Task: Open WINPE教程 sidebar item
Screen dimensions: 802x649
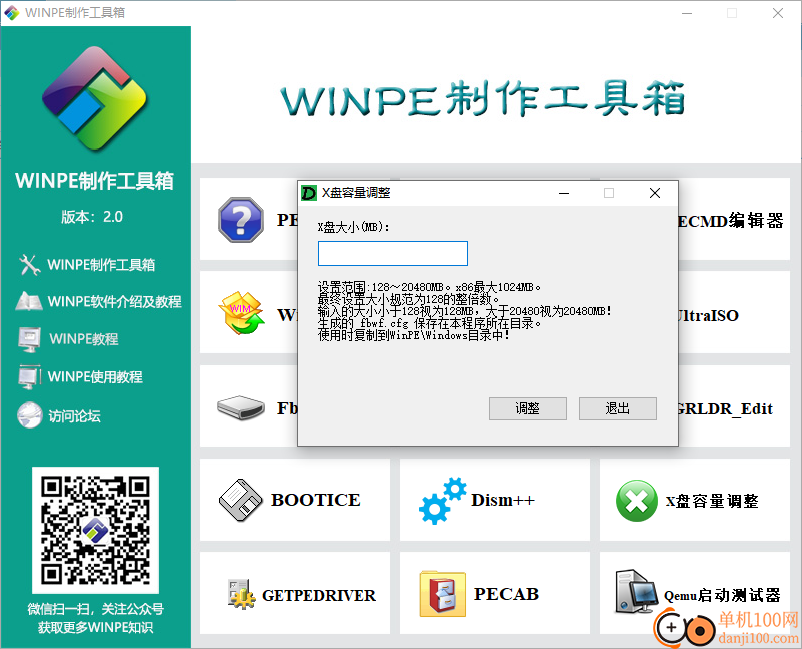Action: 84,339
